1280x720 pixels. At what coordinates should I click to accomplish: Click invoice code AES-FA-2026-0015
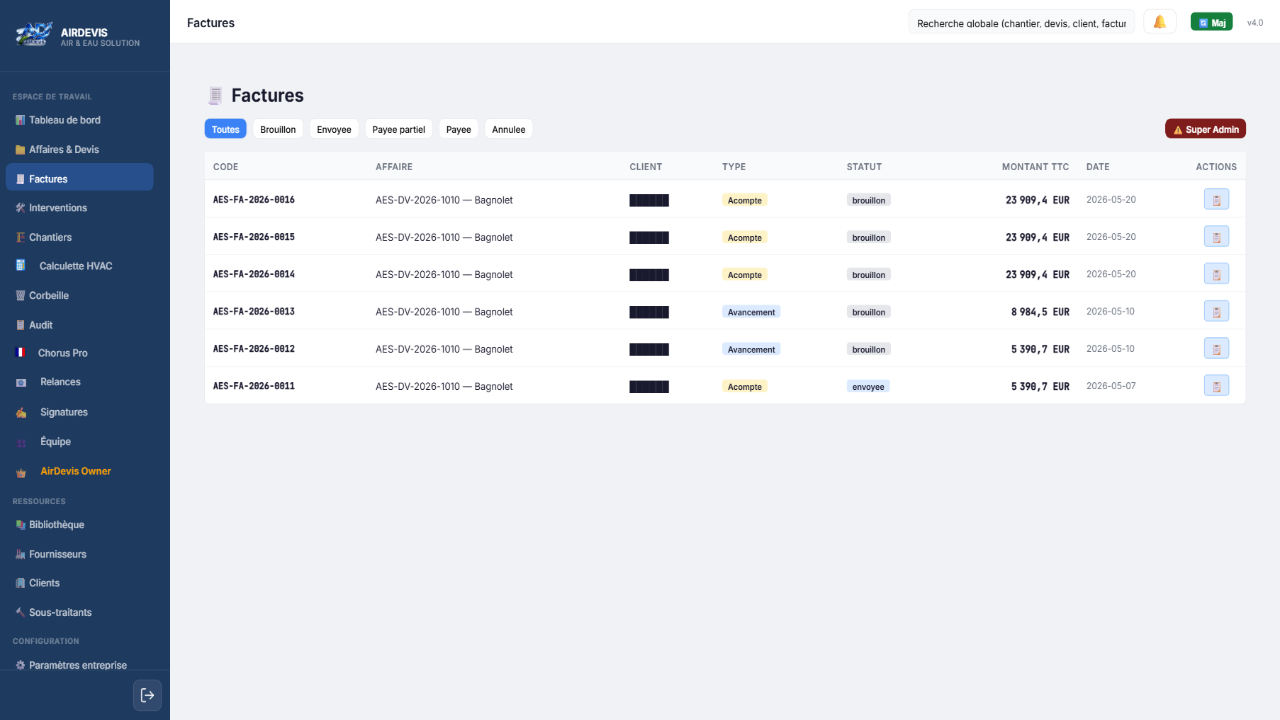pos(254,237)
